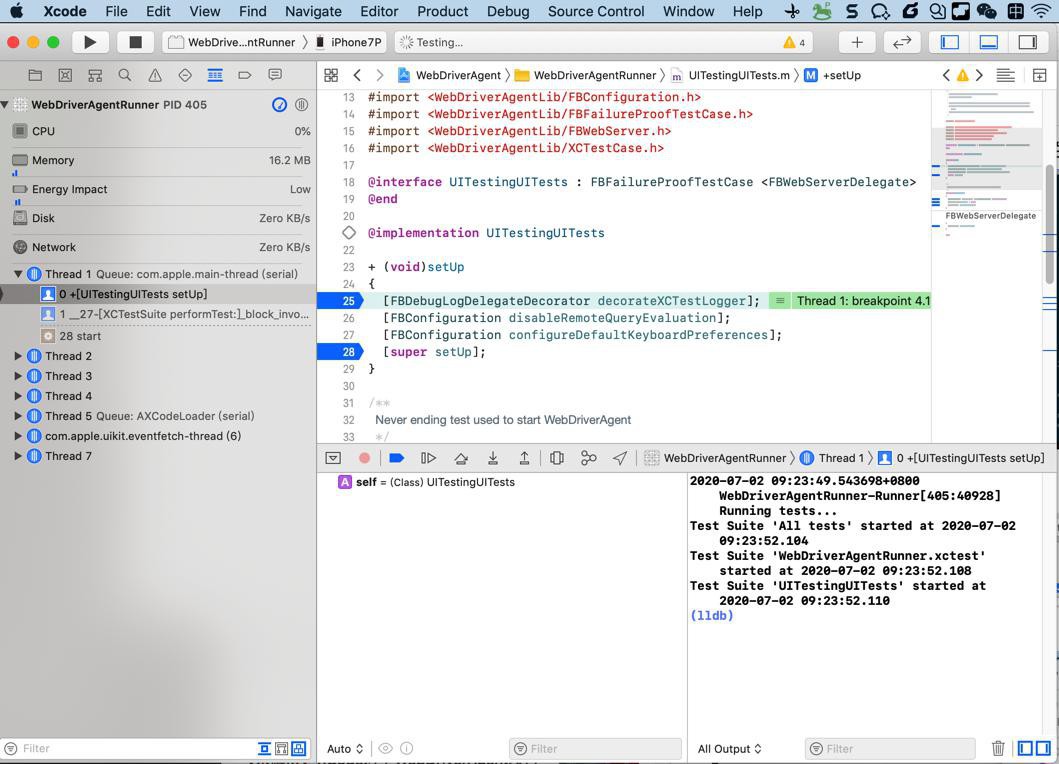Toggle the Inspectors panel visibility
This screenshot has height=764, width=1059.
tap(1028, 42)
